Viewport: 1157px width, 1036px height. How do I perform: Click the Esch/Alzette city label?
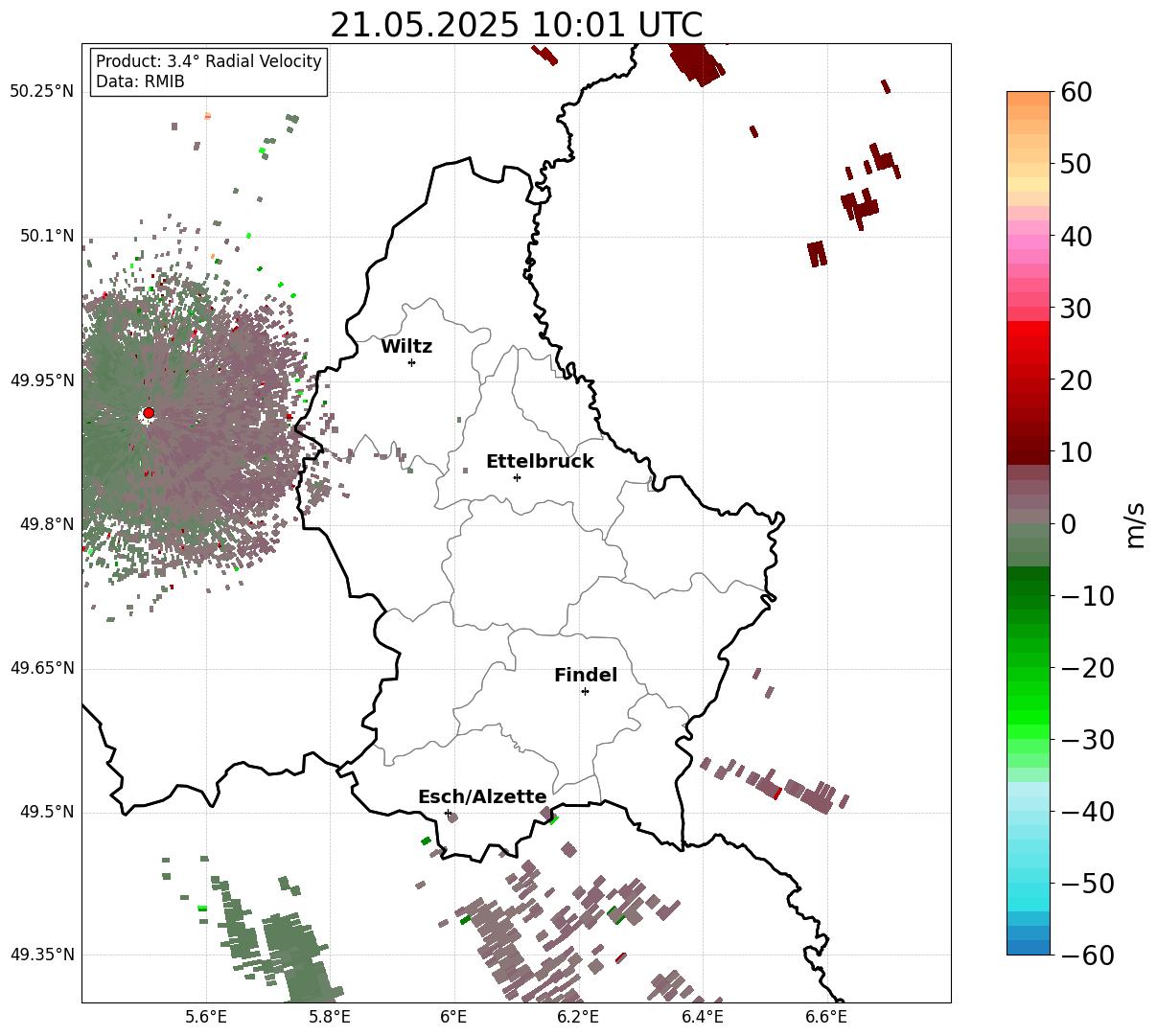tap(482, 797)
